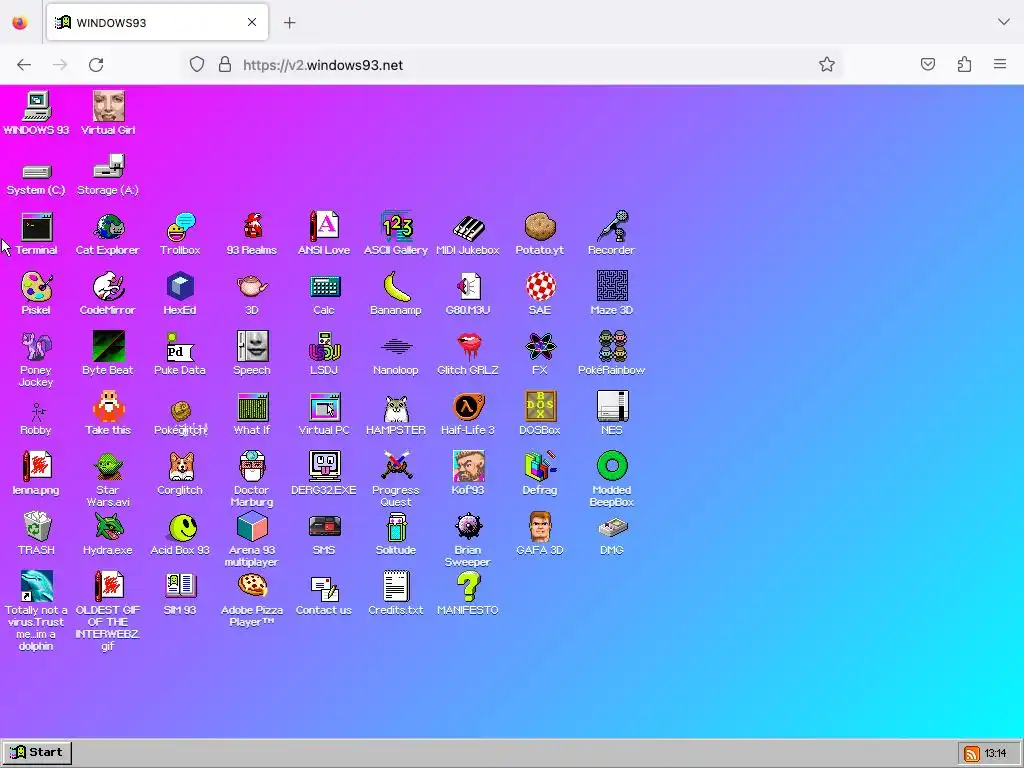
Task: Play Star Wars.avi Yoda icon
Action: pyautogui.click(x=108, y=467)
